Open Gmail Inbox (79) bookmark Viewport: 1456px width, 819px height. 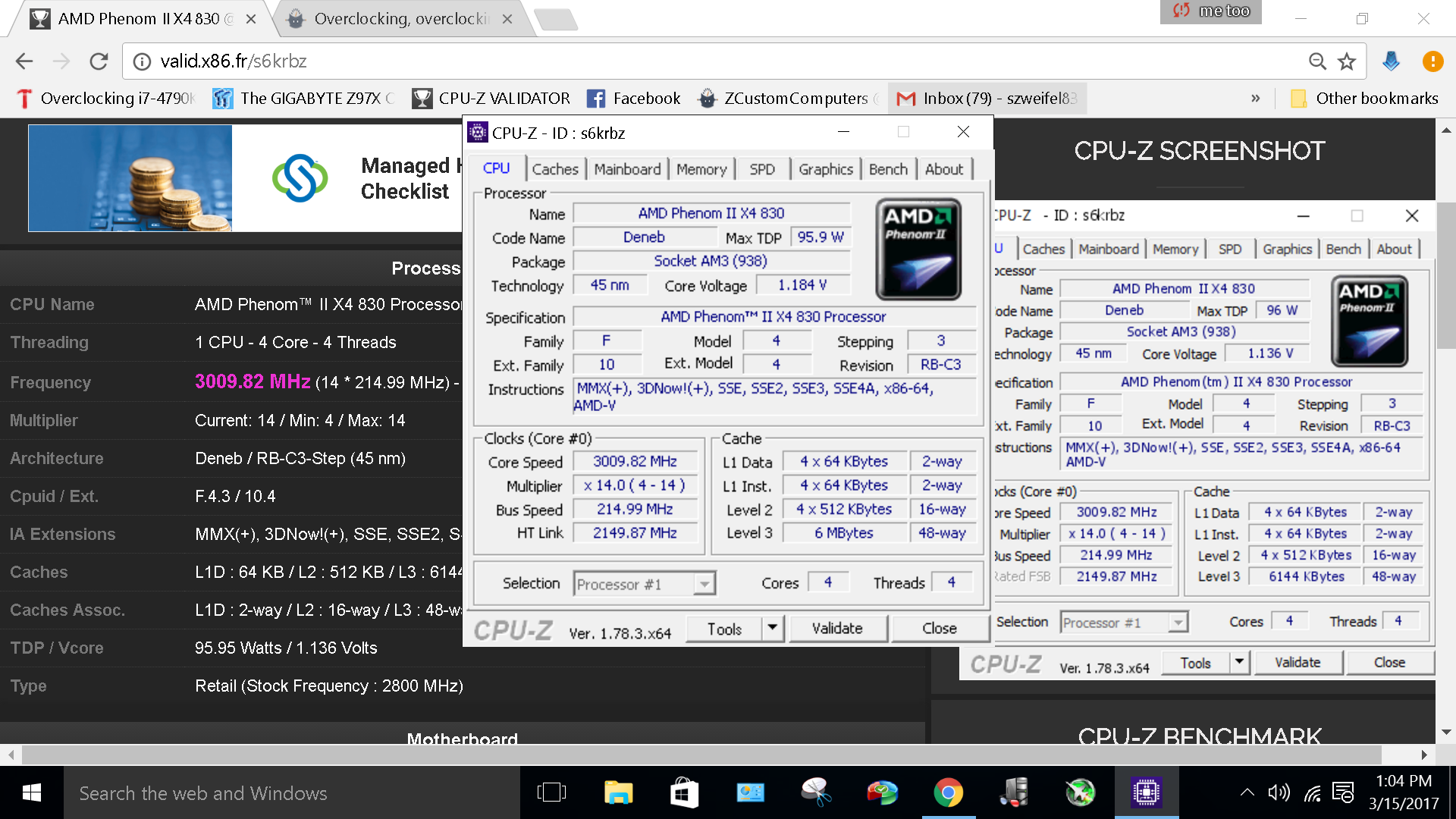(987, 99)
